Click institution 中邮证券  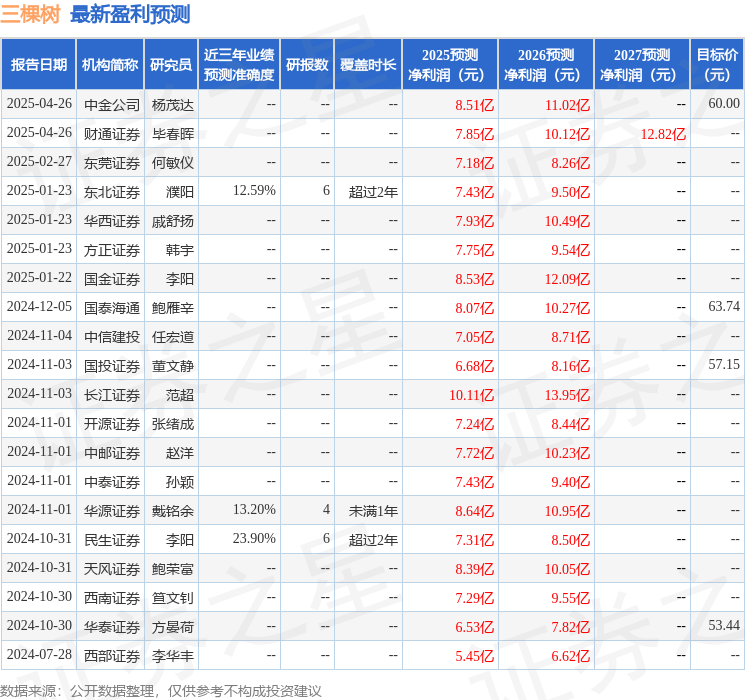point(112,453)
